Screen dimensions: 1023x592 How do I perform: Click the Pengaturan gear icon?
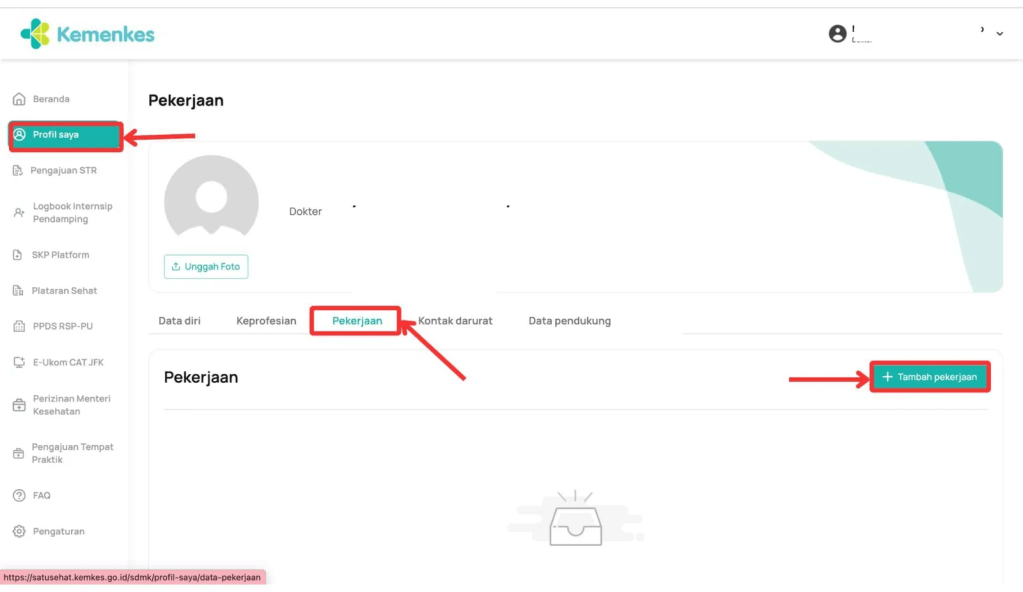pyautogui.click(x=18, y=532)
